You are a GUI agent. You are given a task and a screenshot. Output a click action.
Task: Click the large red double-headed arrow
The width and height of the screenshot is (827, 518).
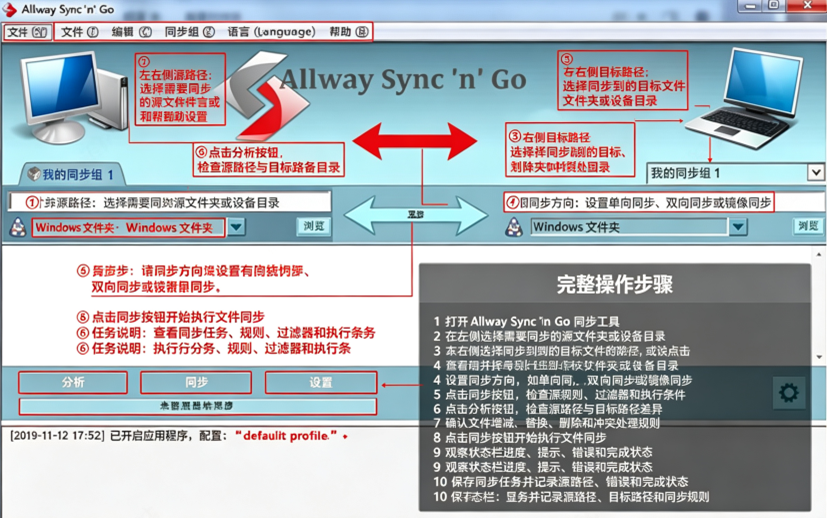click(x=415, y=141)
